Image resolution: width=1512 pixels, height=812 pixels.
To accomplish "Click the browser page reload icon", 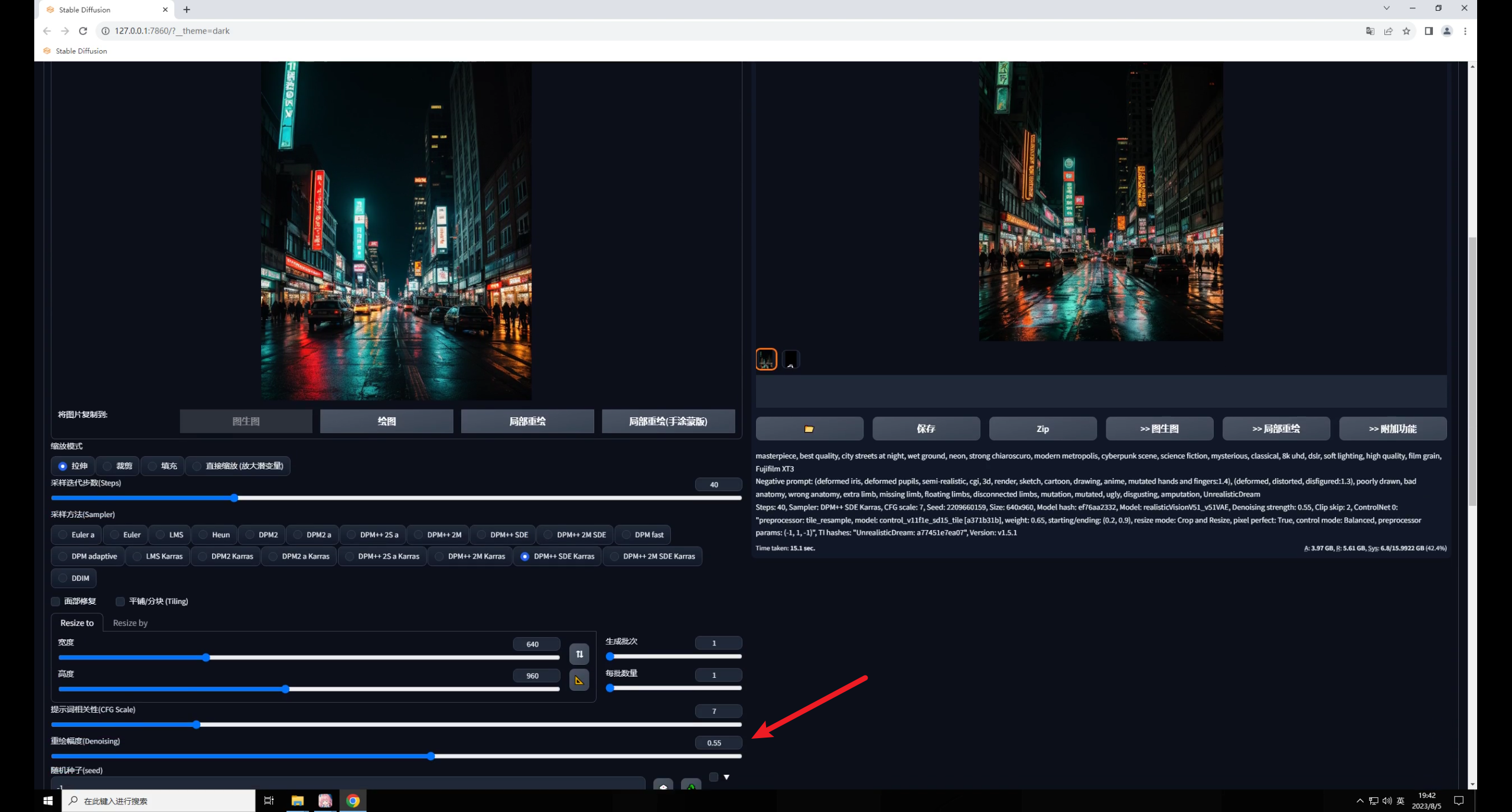I will (83, 31).
